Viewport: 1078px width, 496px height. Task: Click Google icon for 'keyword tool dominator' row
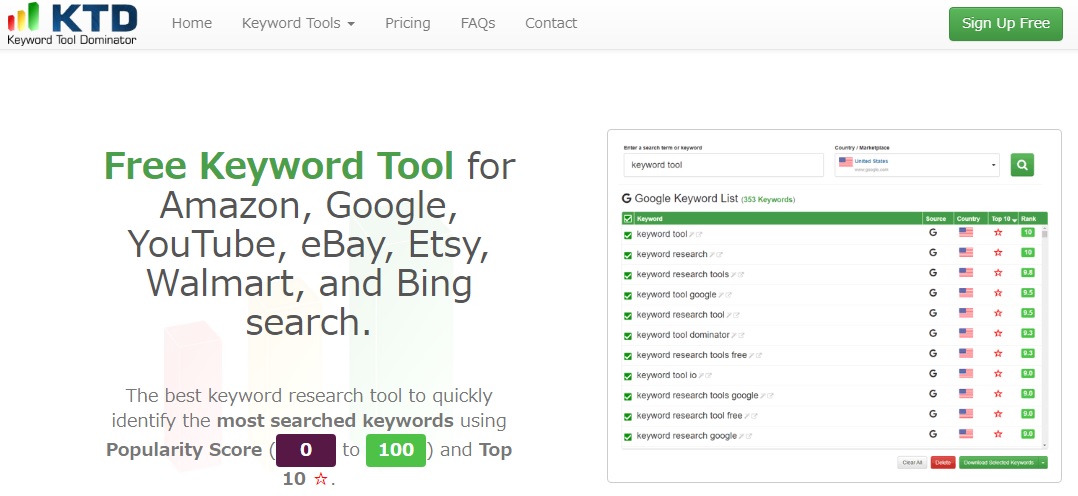click(933, 333)
